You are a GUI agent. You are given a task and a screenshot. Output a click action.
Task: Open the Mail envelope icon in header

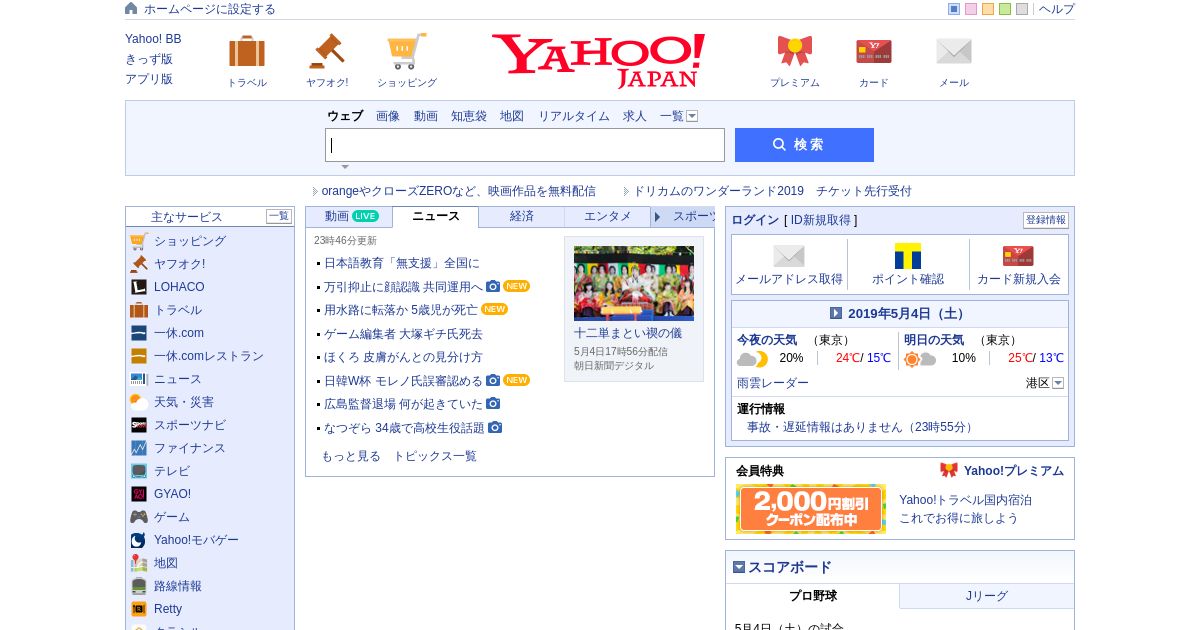(954, 51)
